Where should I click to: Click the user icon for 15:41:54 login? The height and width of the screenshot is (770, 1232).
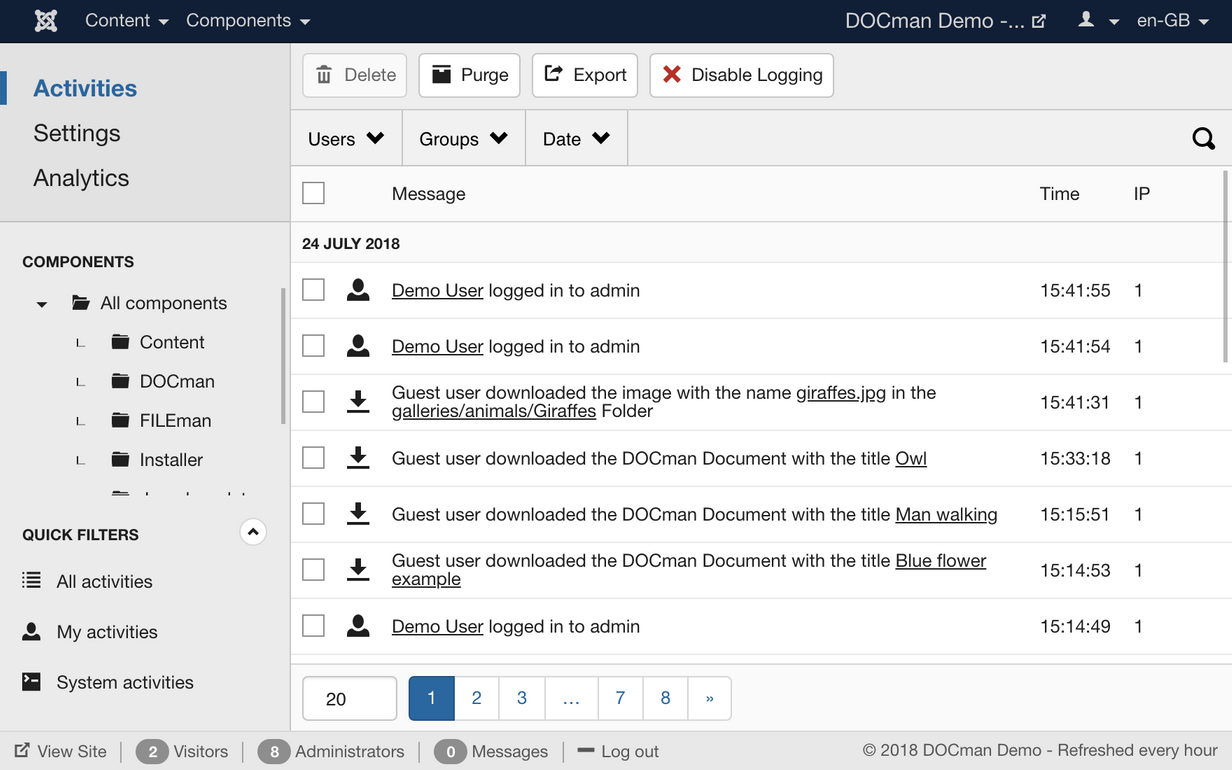click(358, 346)
